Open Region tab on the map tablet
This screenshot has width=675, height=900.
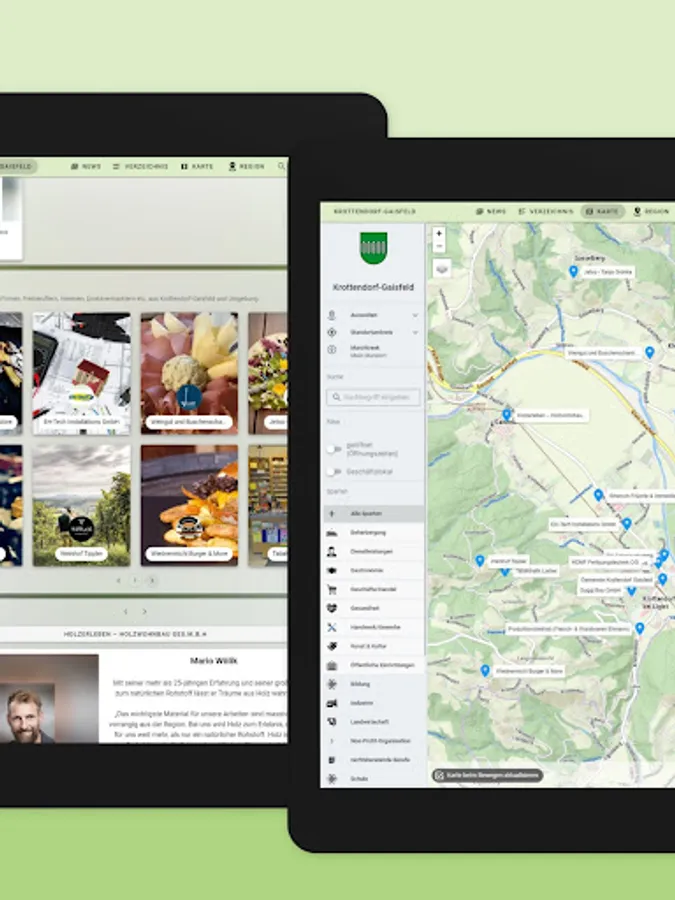651,212
